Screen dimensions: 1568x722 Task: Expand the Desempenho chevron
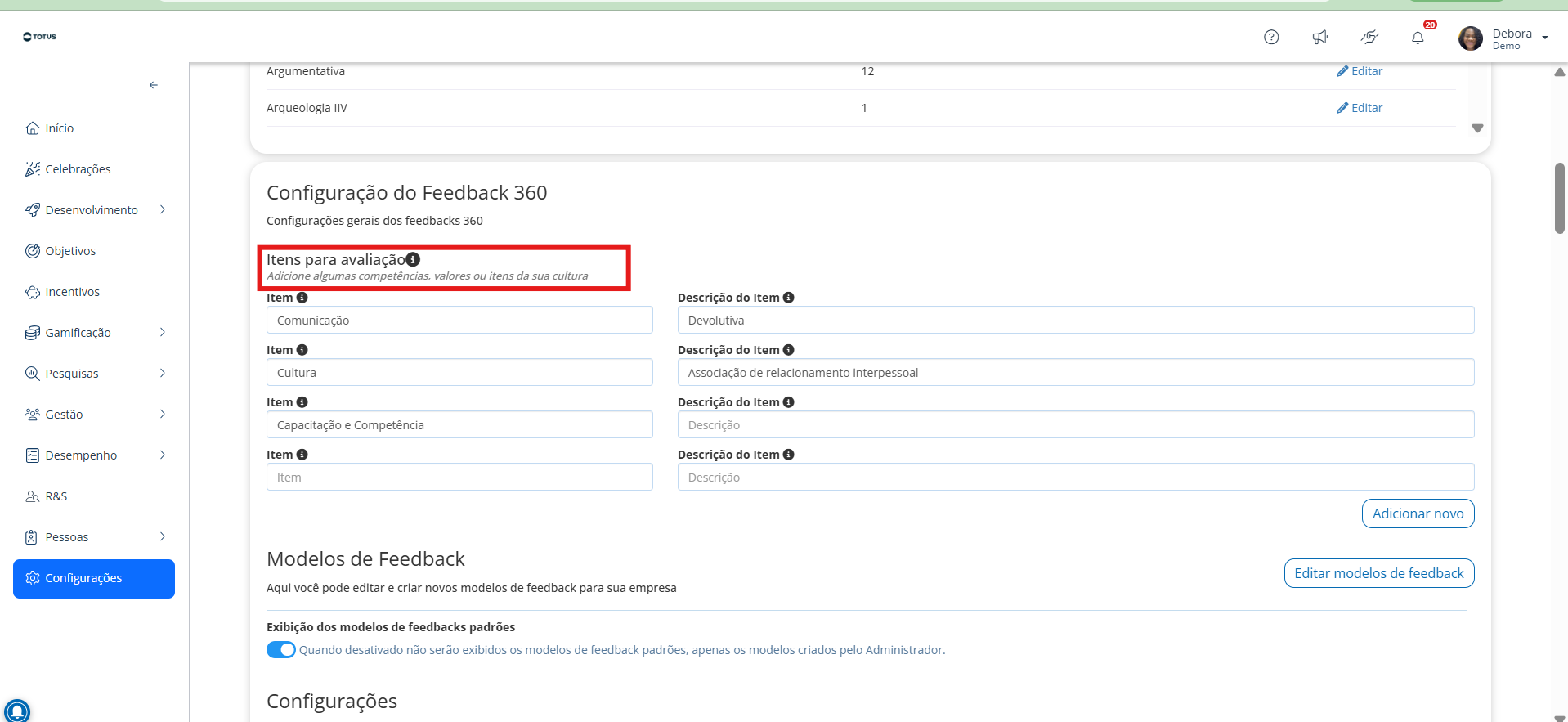(163, 455)
